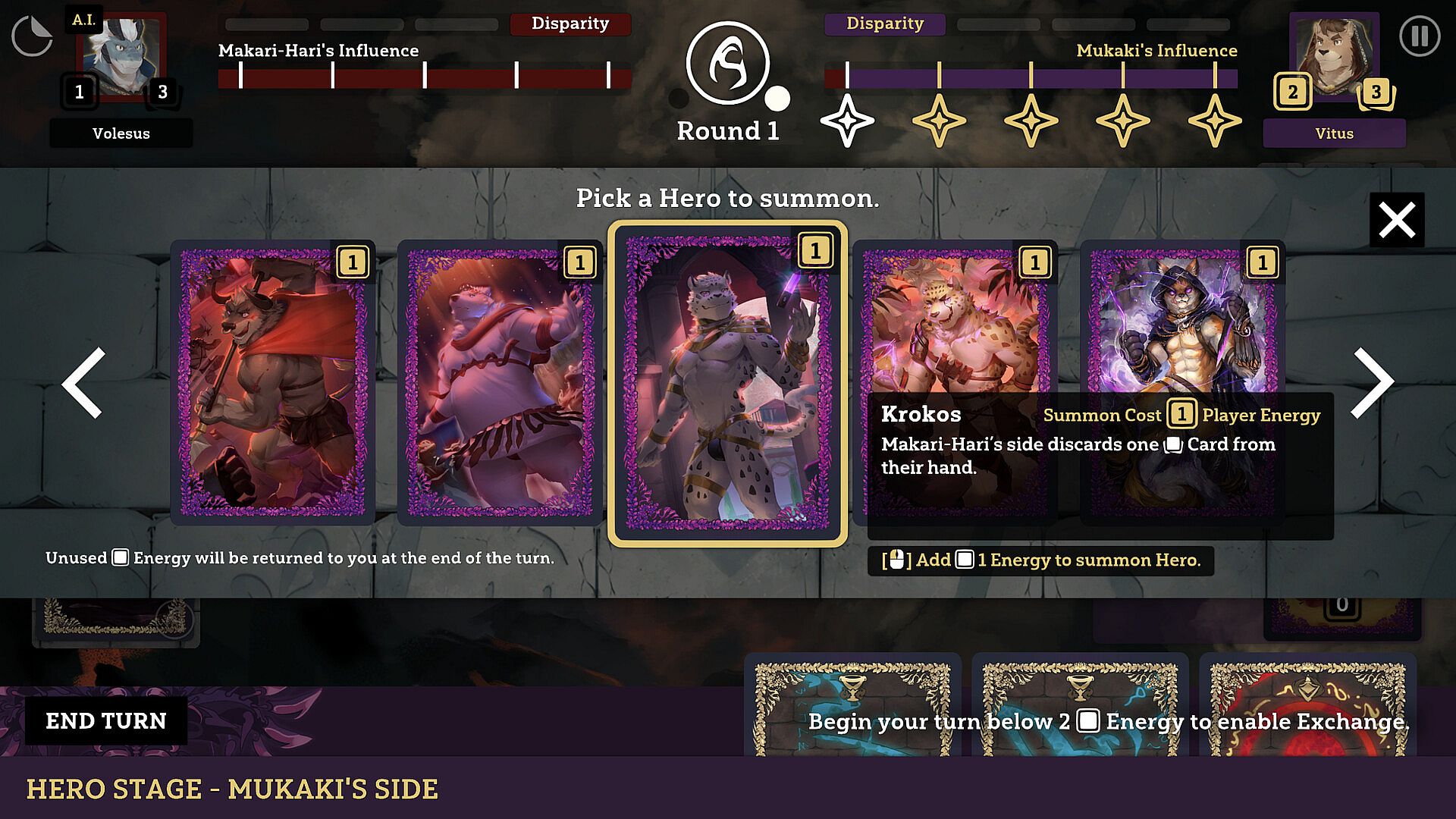Pause the game with the pause icon
The image size is (1456, 819).
[x=1420, y=36]
